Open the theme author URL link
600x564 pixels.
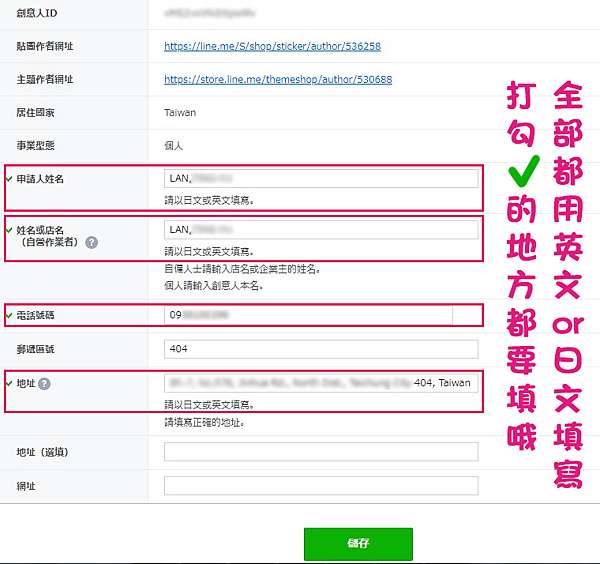pyautogui.click(x=278, y=80)
